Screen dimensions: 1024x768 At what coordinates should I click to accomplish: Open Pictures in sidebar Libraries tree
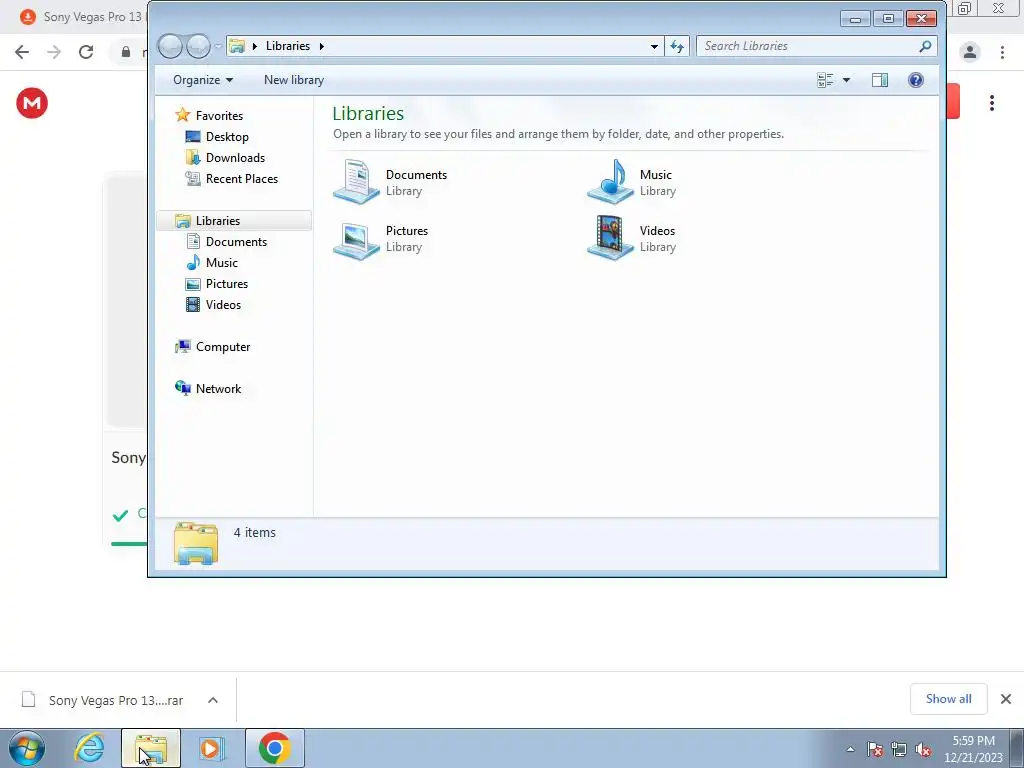[227, 283]
